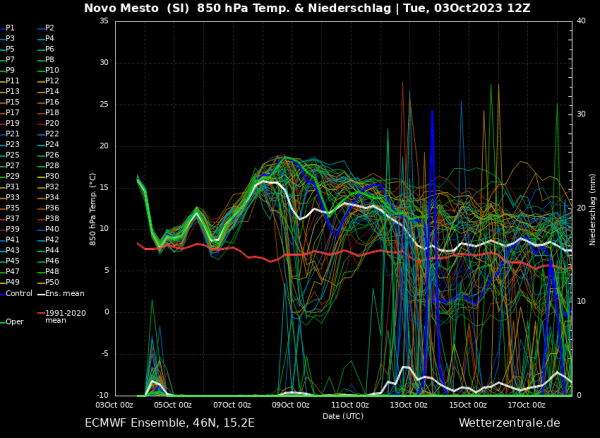The width and height of the screenshot is (600, 438).
Task: Select P35 in the legend
Action: pos(12,208)
